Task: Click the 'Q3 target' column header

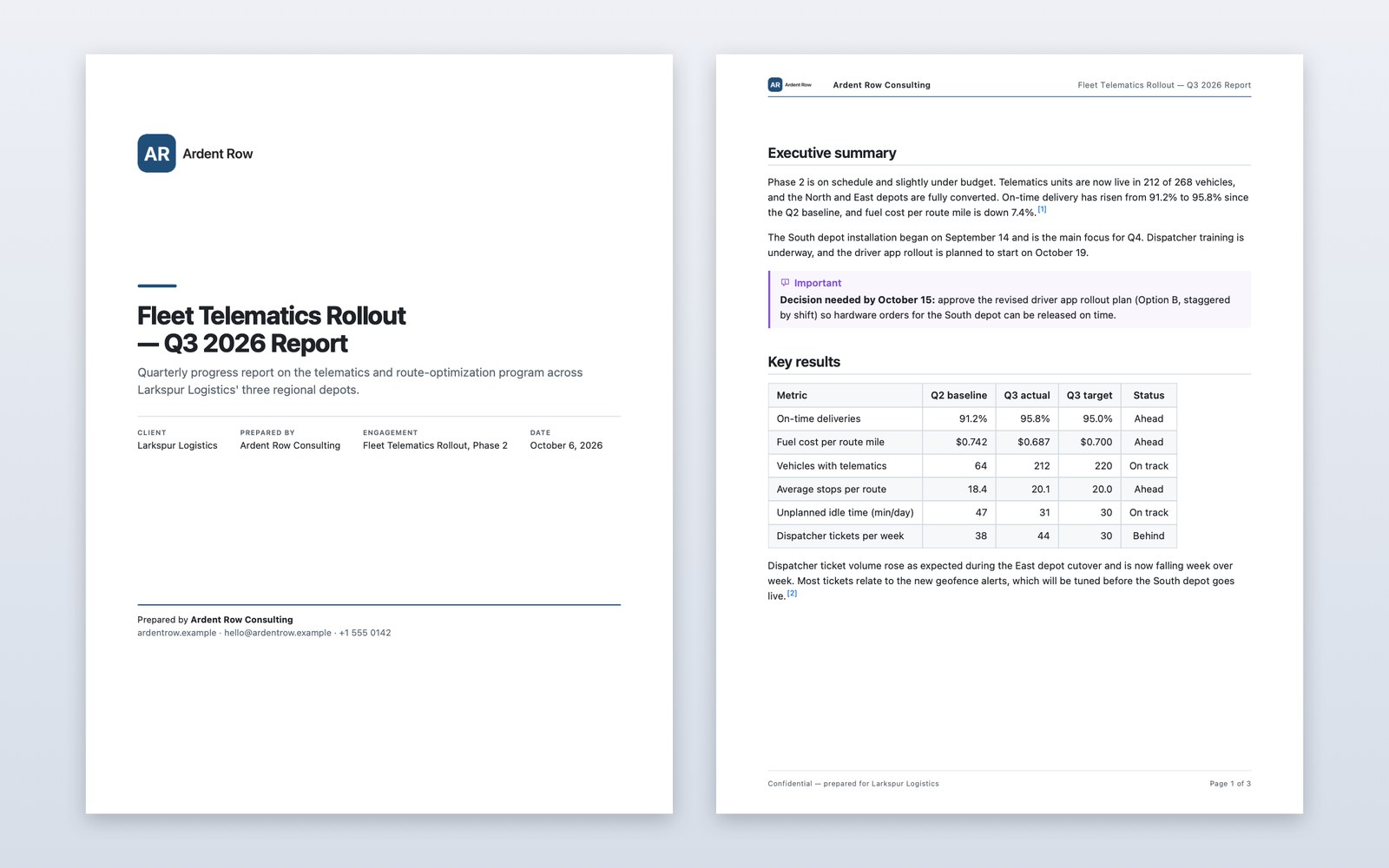Action: point(1089,395)
